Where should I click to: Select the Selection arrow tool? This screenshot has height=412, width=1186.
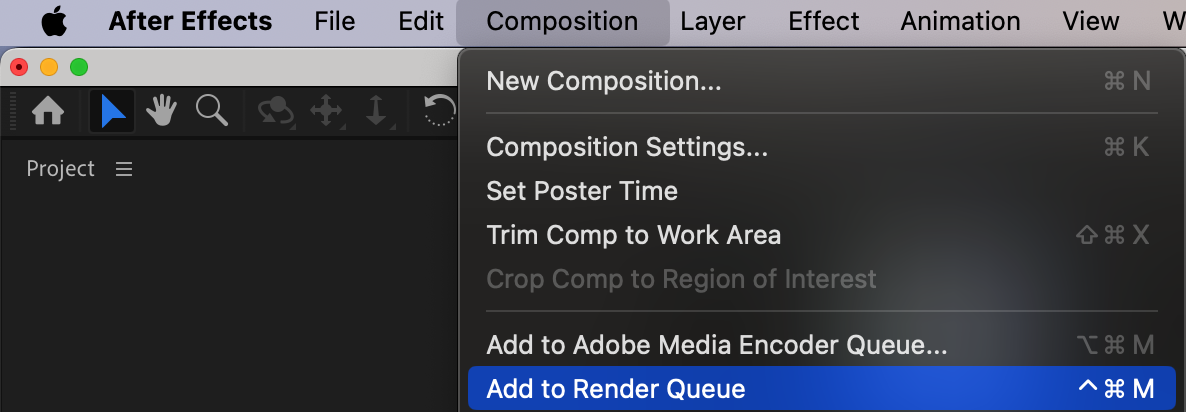tap(112, 111)
